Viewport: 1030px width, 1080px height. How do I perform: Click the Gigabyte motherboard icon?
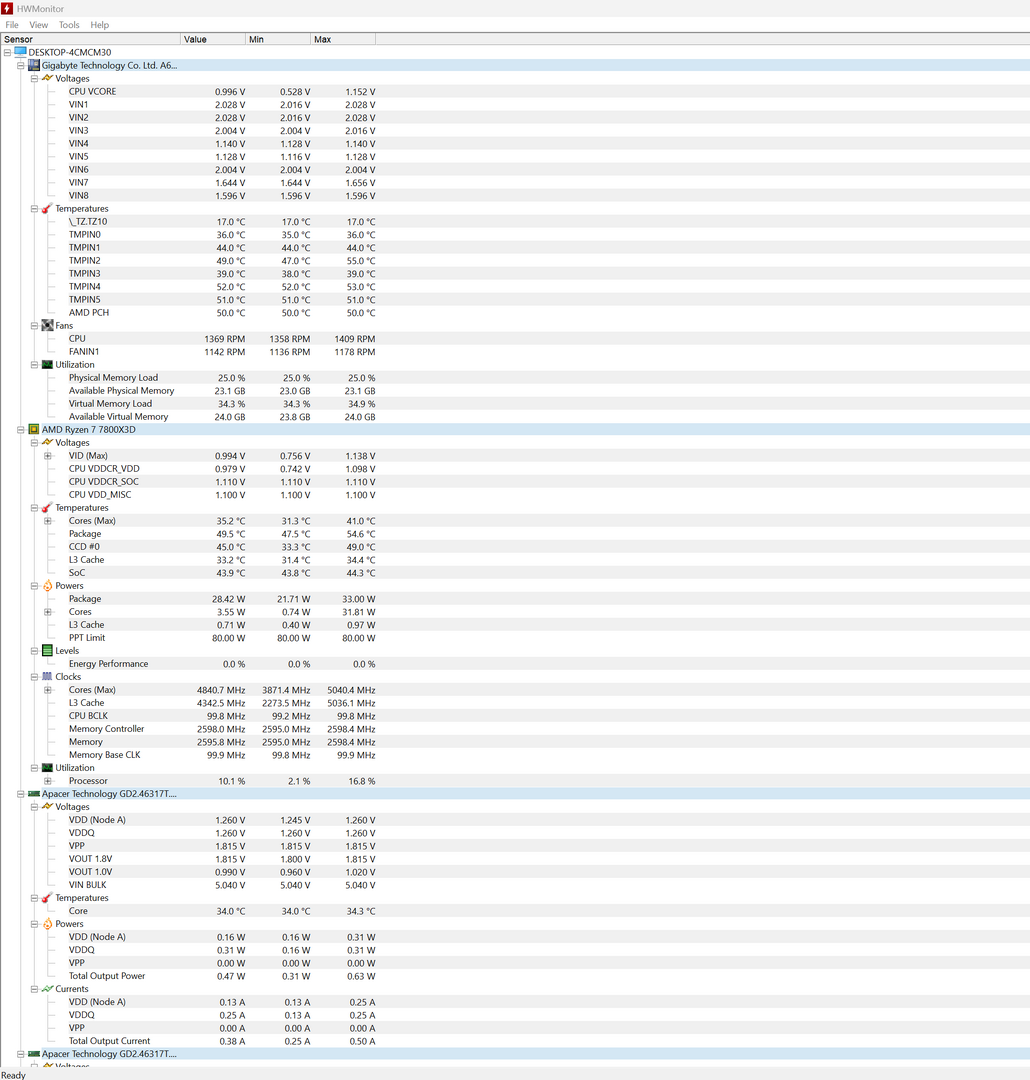pos(34,65)
